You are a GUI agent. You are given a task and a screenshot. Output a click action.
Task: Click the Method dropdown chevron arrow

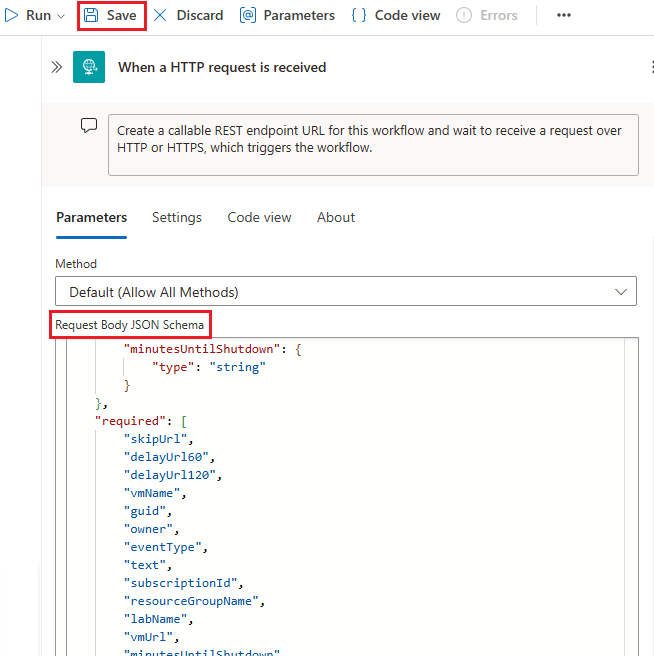(621, 292)
